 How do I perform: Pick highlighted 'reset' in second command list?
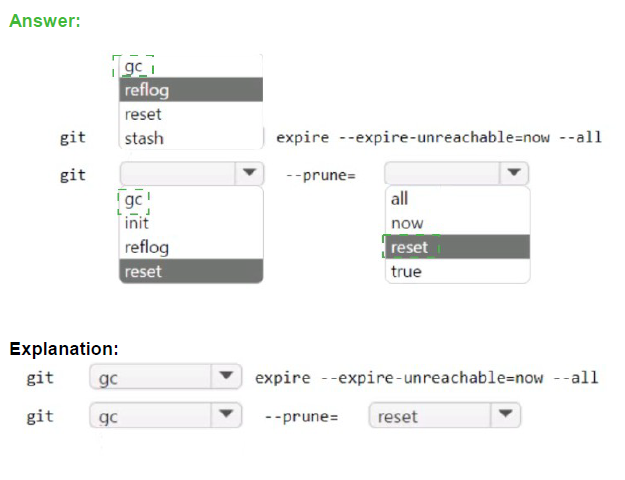pyautogui.click(x=190, y=271)
